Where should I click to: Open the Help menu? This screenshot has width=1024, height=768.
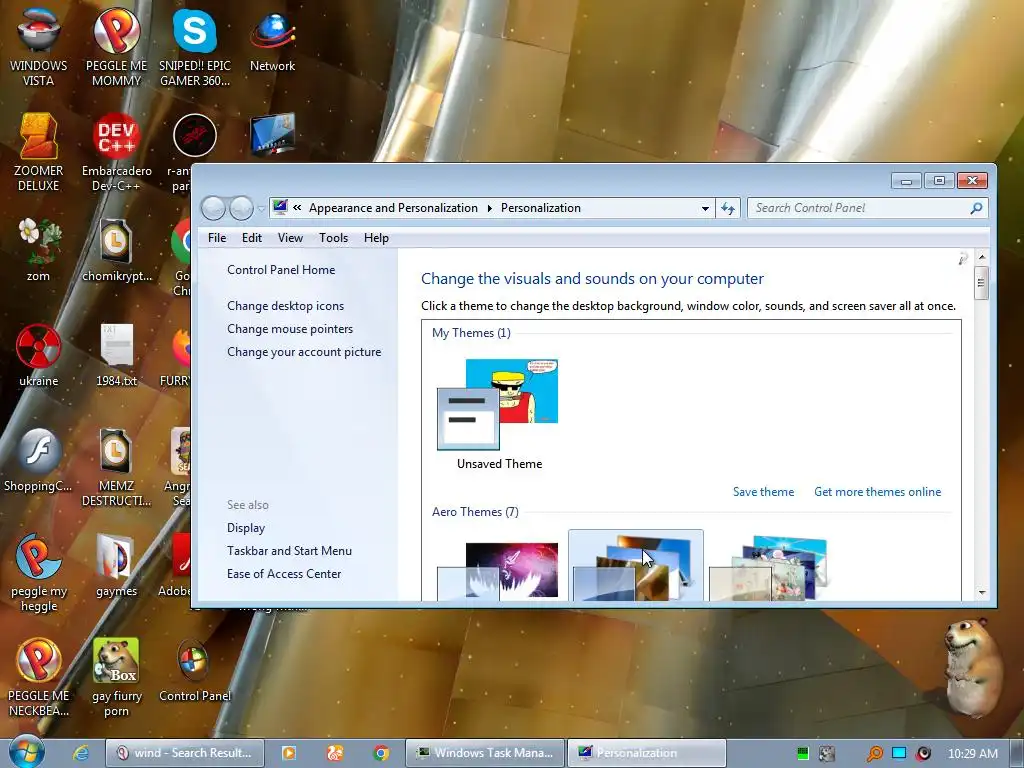(376, 238)
